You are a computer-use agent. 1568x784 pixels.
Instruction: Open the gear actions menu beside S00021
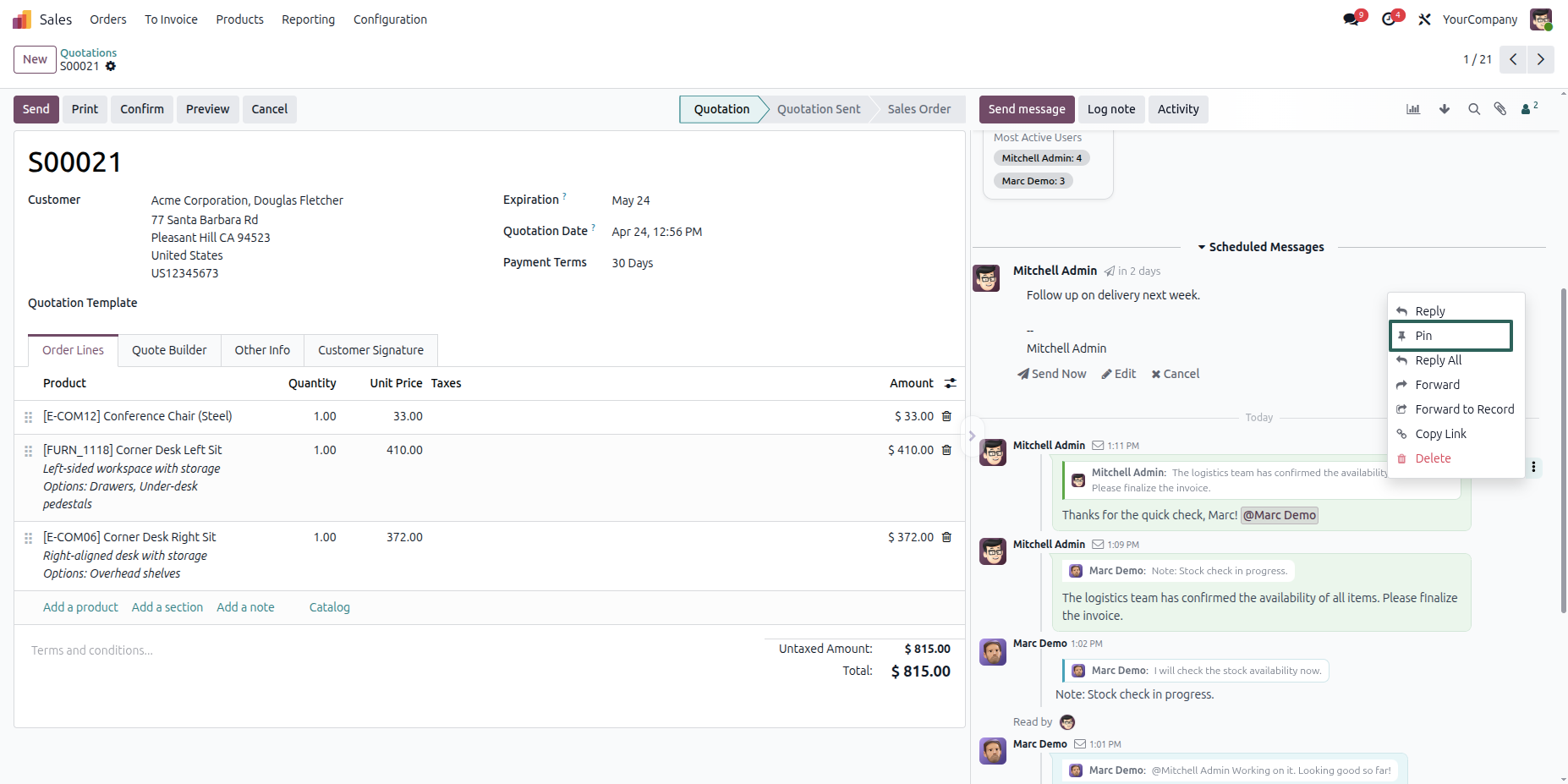point(111,66)
